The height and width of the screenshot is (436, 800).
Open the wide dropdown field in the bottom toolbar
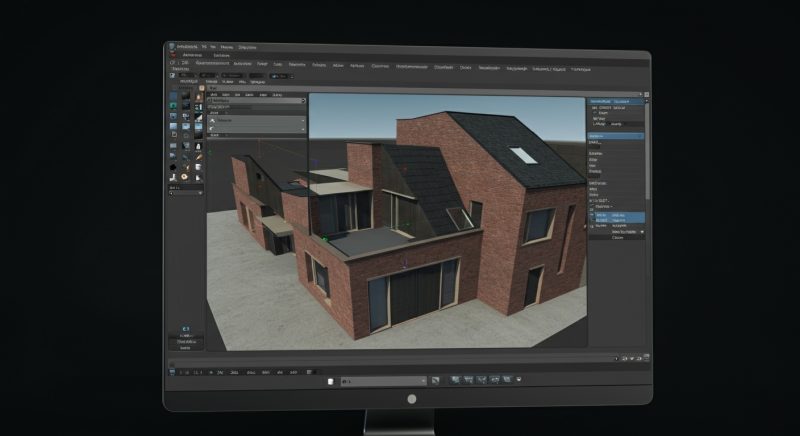(385, 381)
